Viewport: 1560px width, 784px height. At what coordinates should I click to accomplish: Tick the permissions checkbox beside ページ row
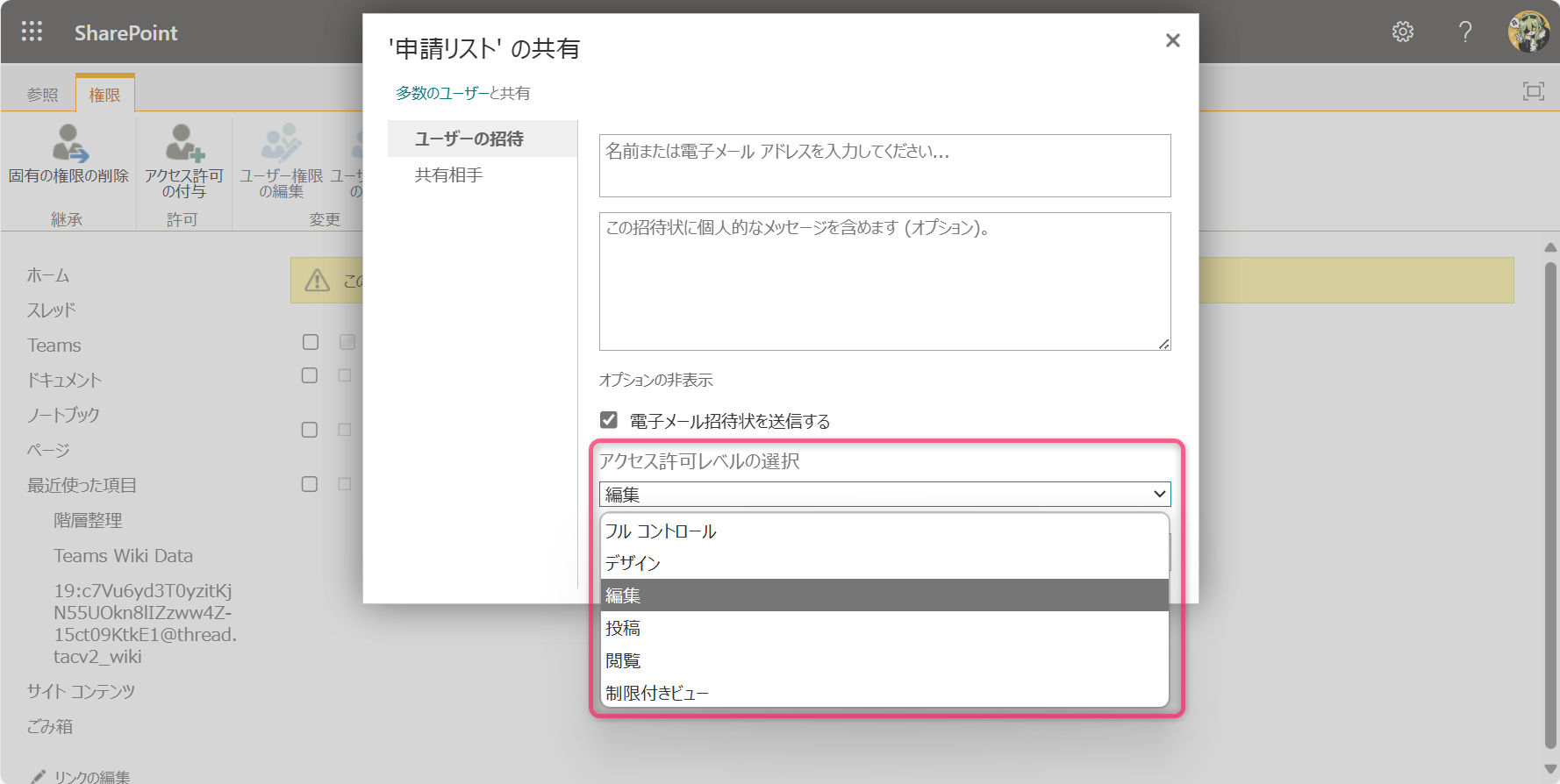(x=310, y=430)
